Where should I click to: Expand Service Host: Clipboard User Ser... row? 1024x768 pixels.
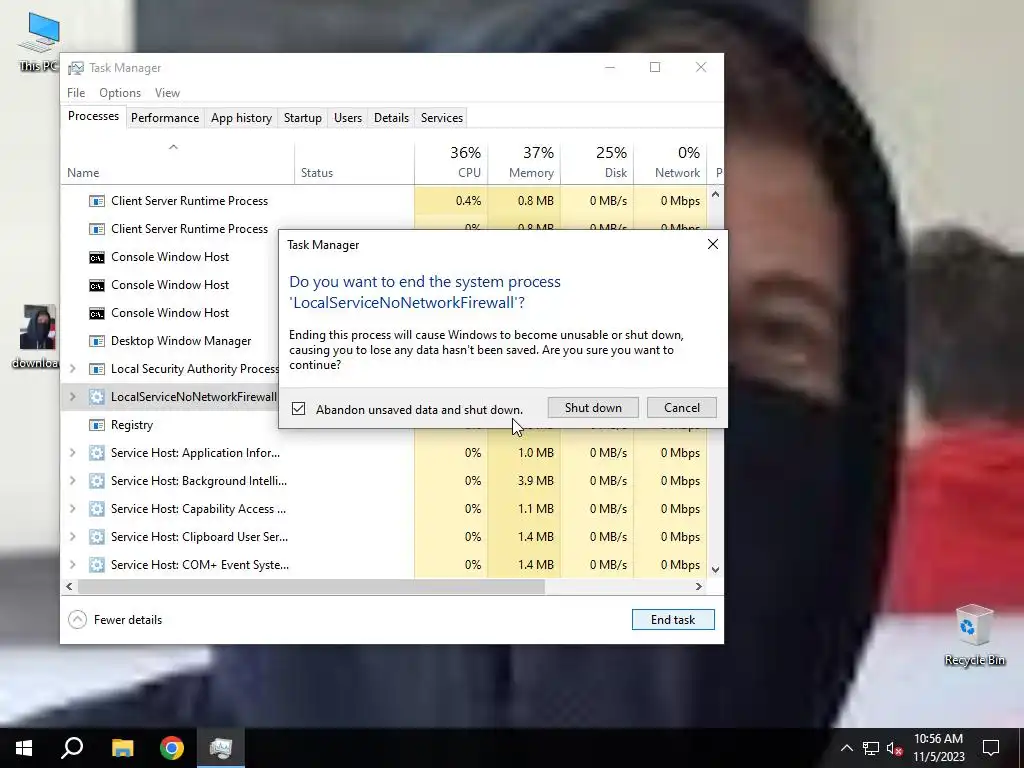tap(72, 537)
